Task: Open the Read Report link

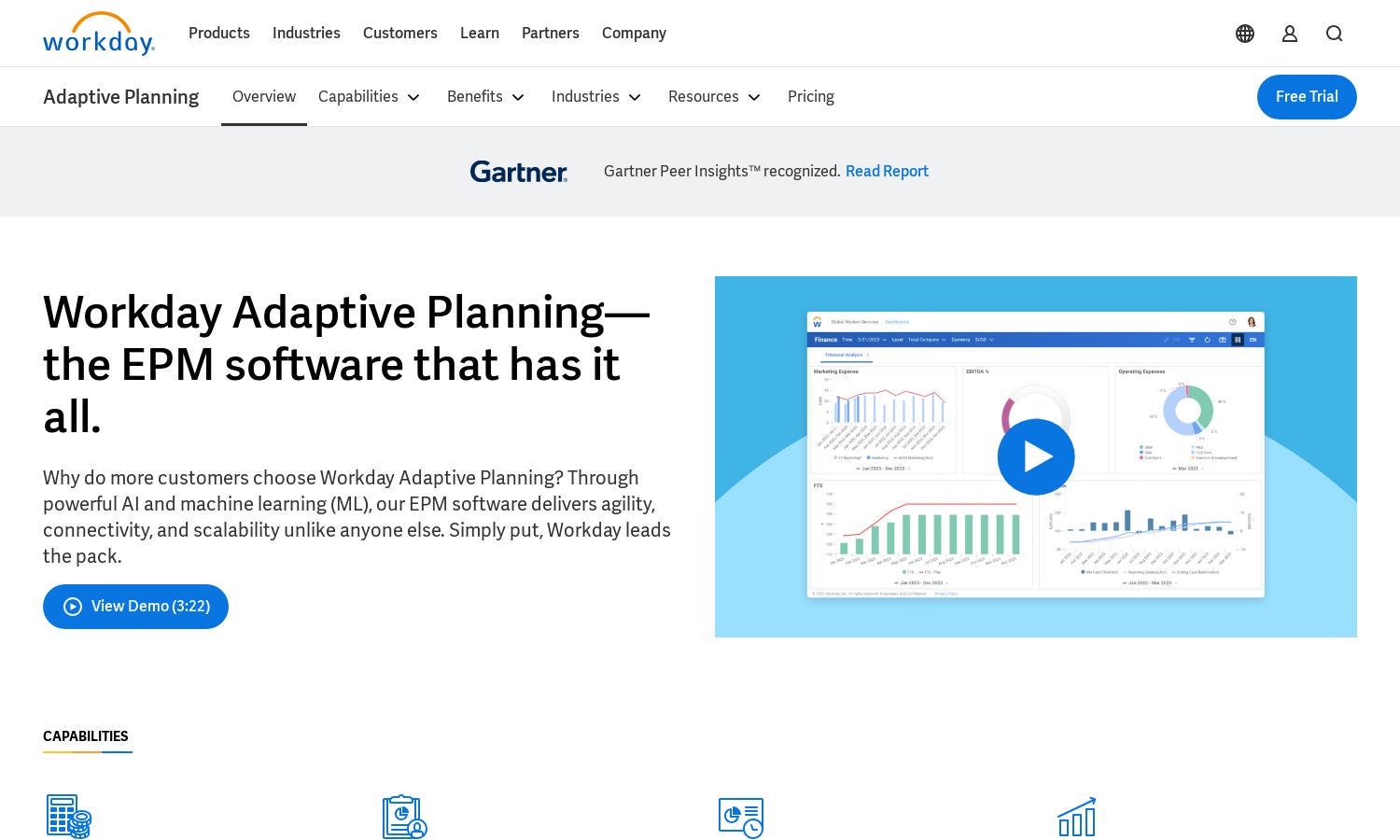Action: point(887,172)
